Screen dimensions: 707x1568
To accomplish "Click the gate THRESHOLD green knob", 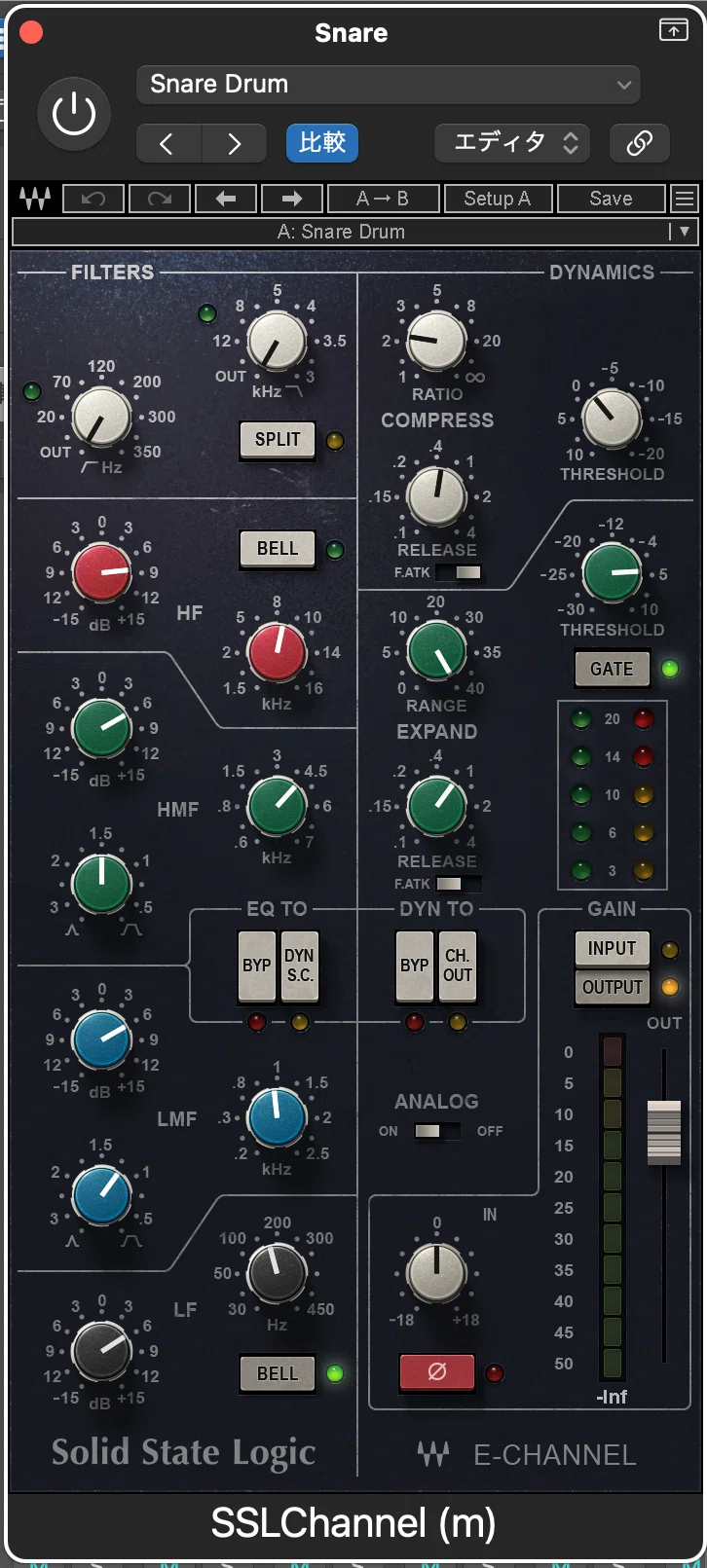I will click(x=612, y=573).
